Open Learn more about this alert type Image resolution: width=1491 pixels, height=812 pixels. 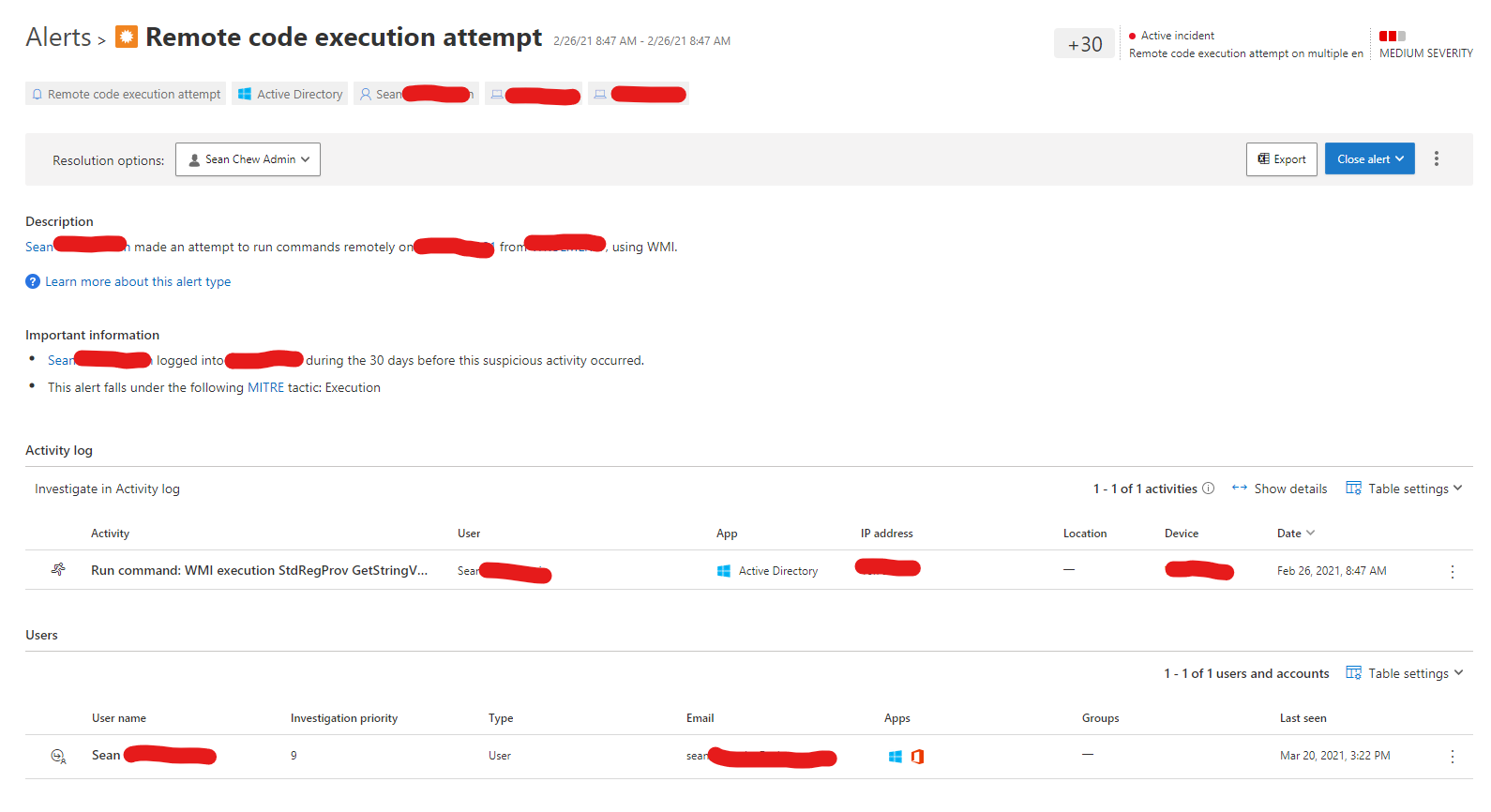(x=138, y=281)
